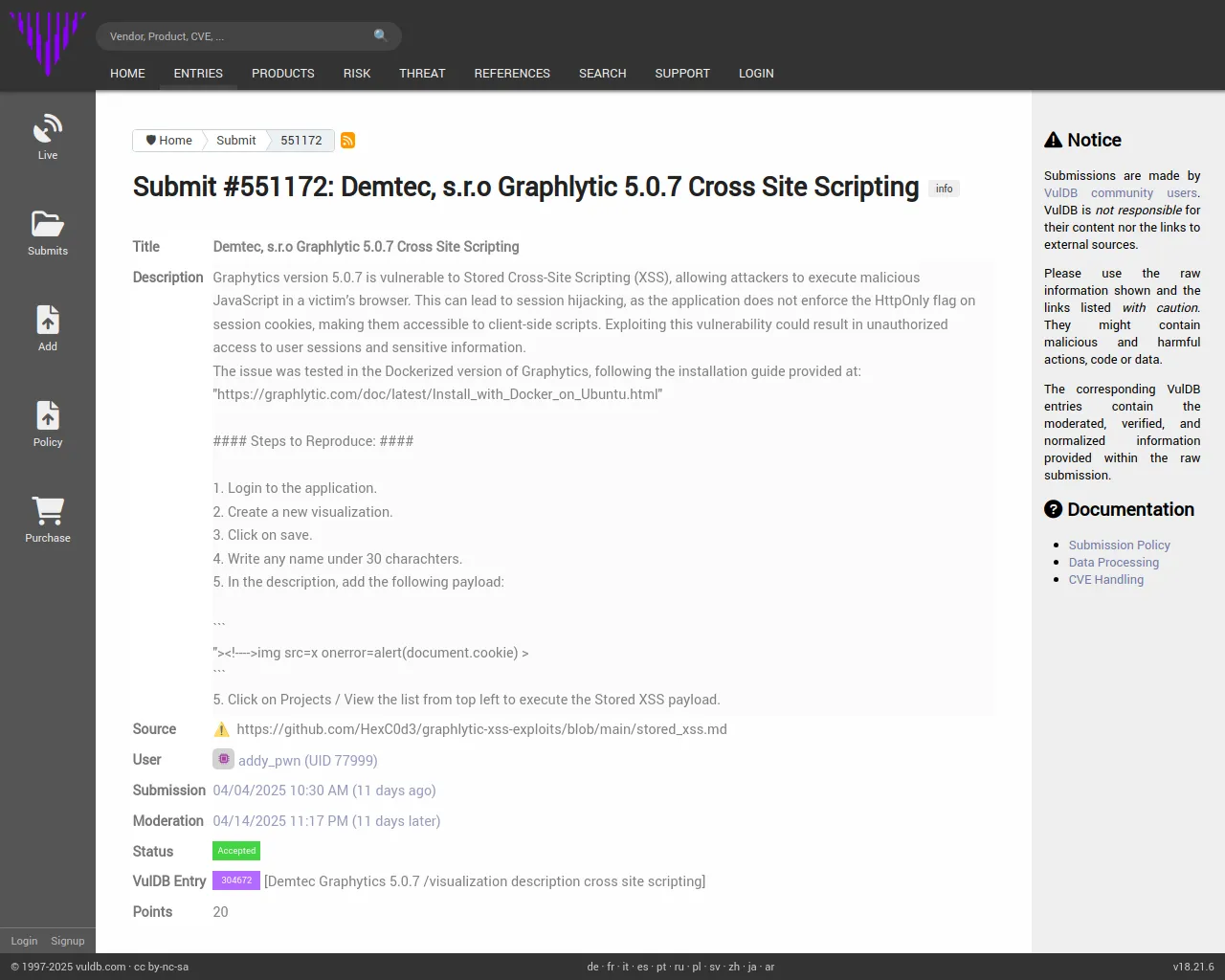Viewport: 1225px width, 980px height.
Task: Click the Install_with_Docker_on_Ubuntu.html URL text
Action: pyautogui.click(x=437, y=394)
